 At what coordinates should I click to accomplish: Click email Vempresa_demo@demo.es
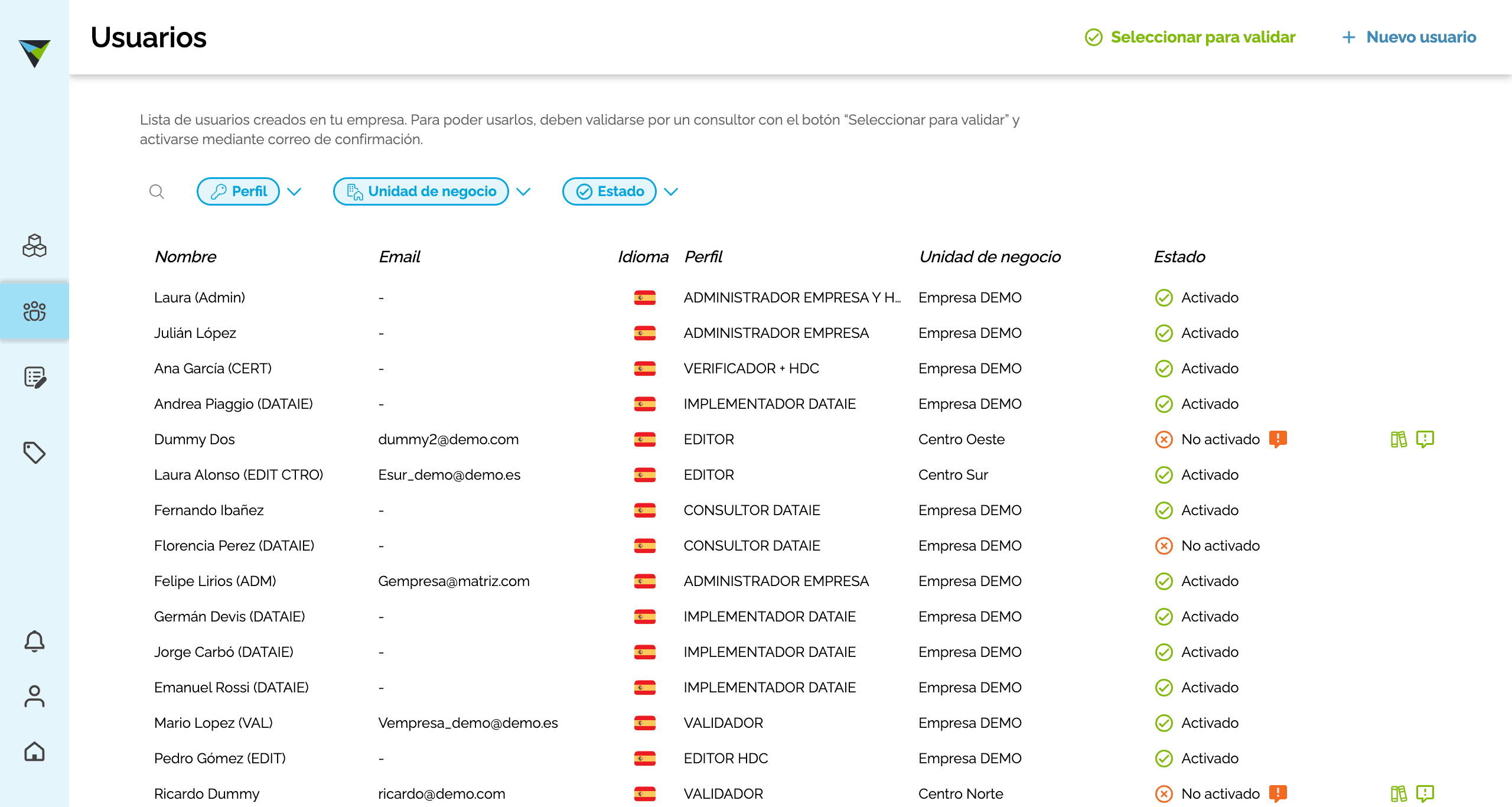point(468,723)
